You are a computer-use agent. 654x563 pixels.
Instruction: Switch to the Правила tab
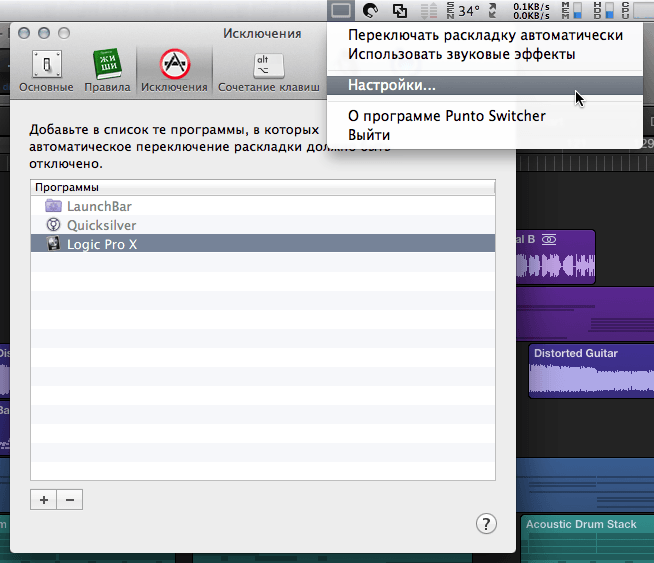click(x=107, y=71)
